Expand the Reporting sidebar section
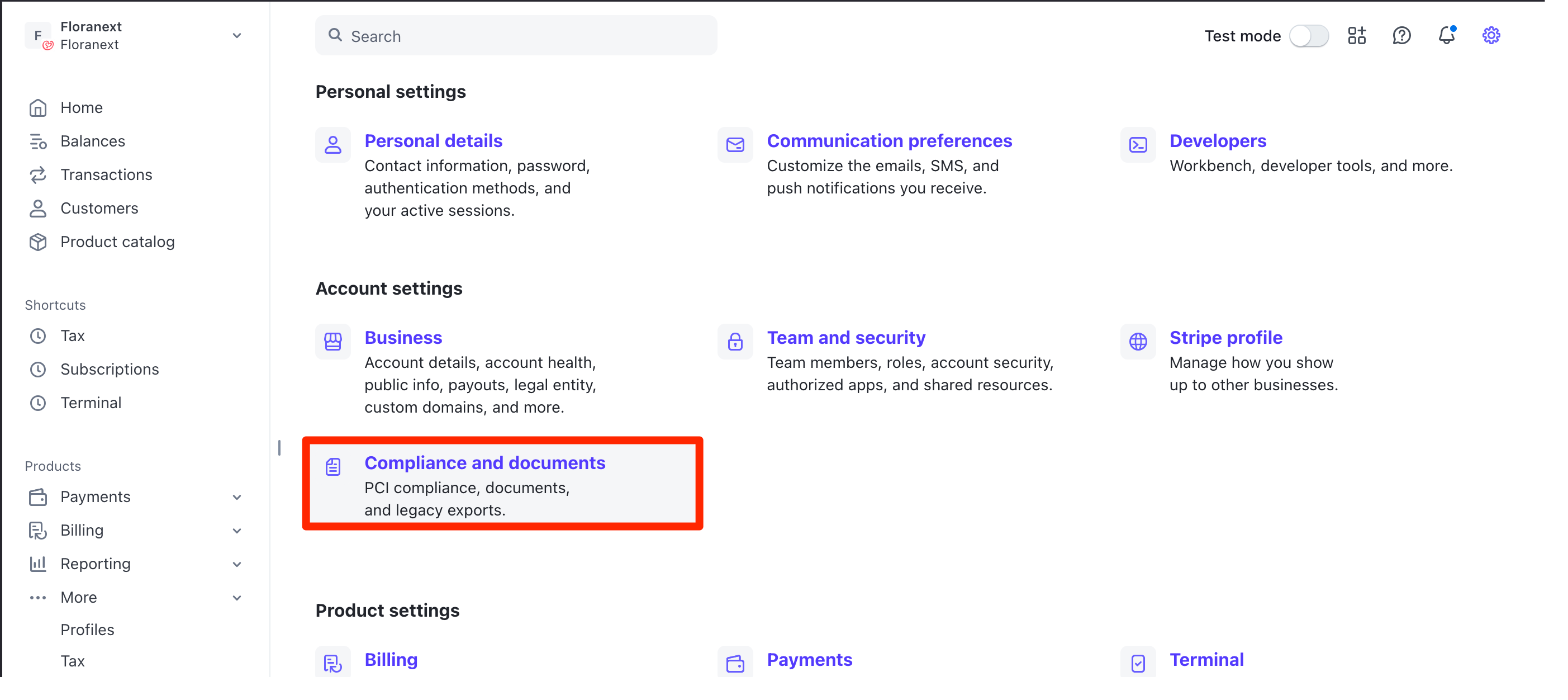The image size is (1568, 700). point(237,564)
